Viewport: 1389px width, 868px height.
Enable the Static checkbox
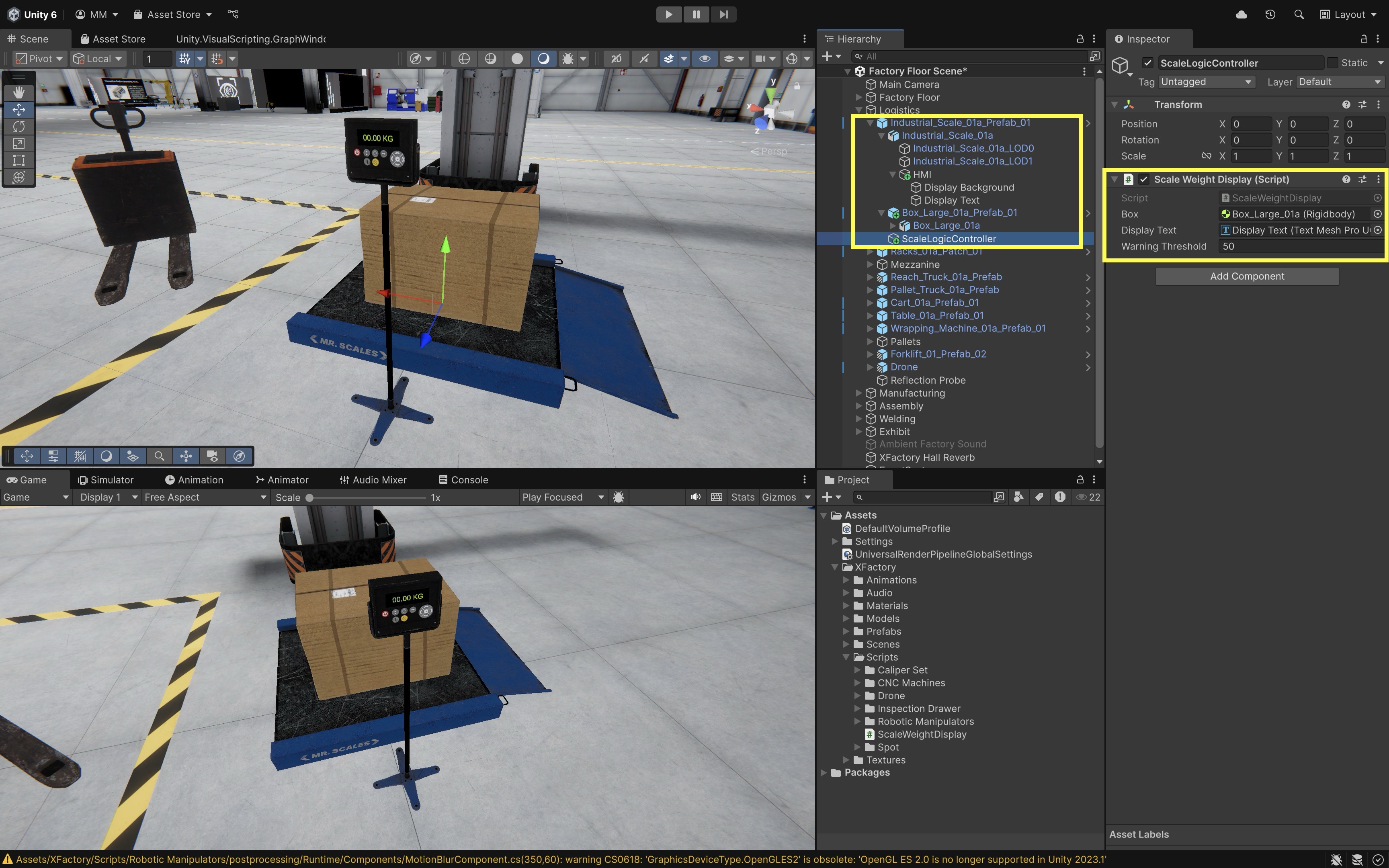(1333, 63)
